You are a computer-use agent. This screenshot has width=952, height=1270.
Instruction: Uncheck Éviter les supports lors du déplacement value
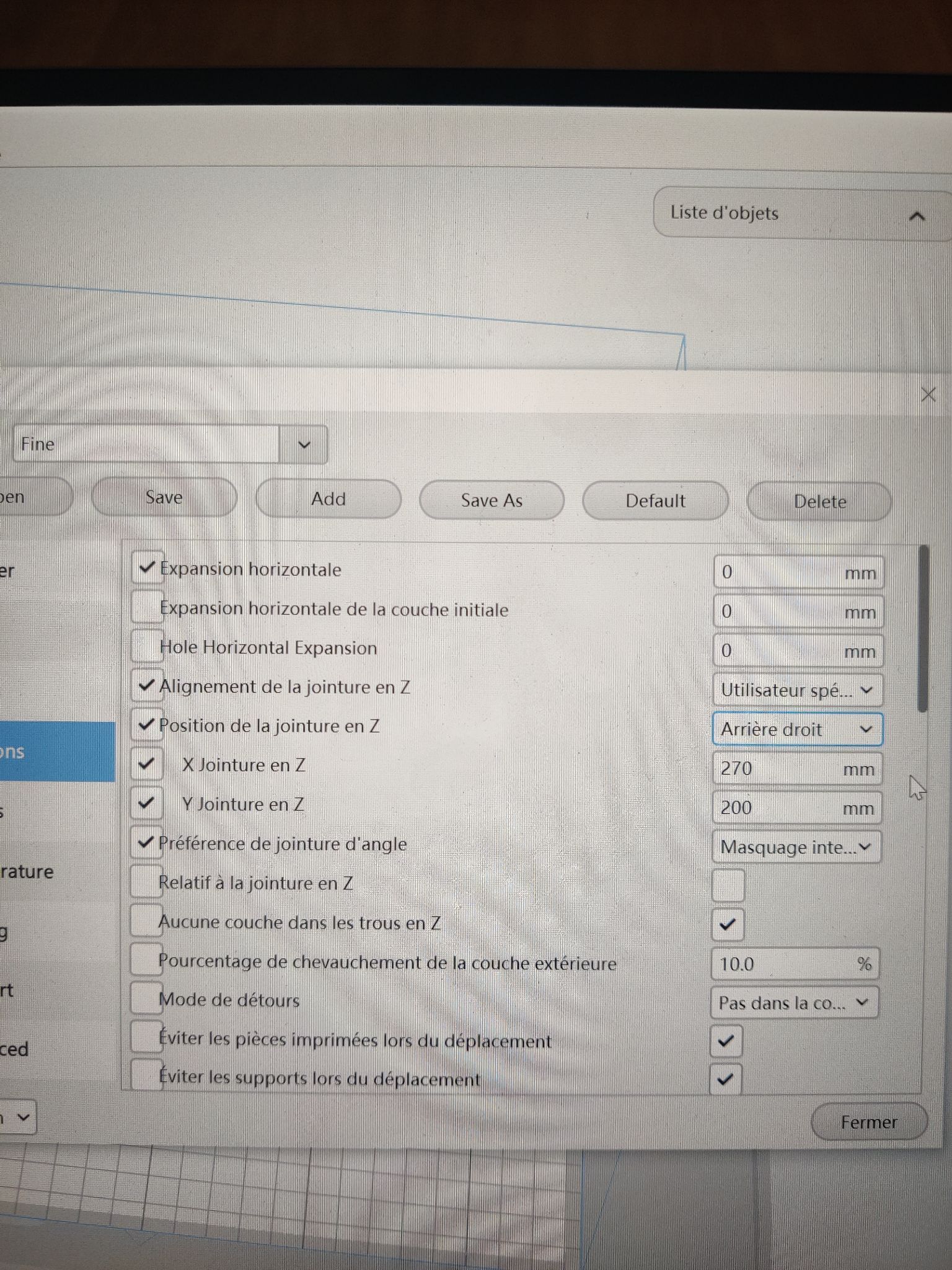726,1080
